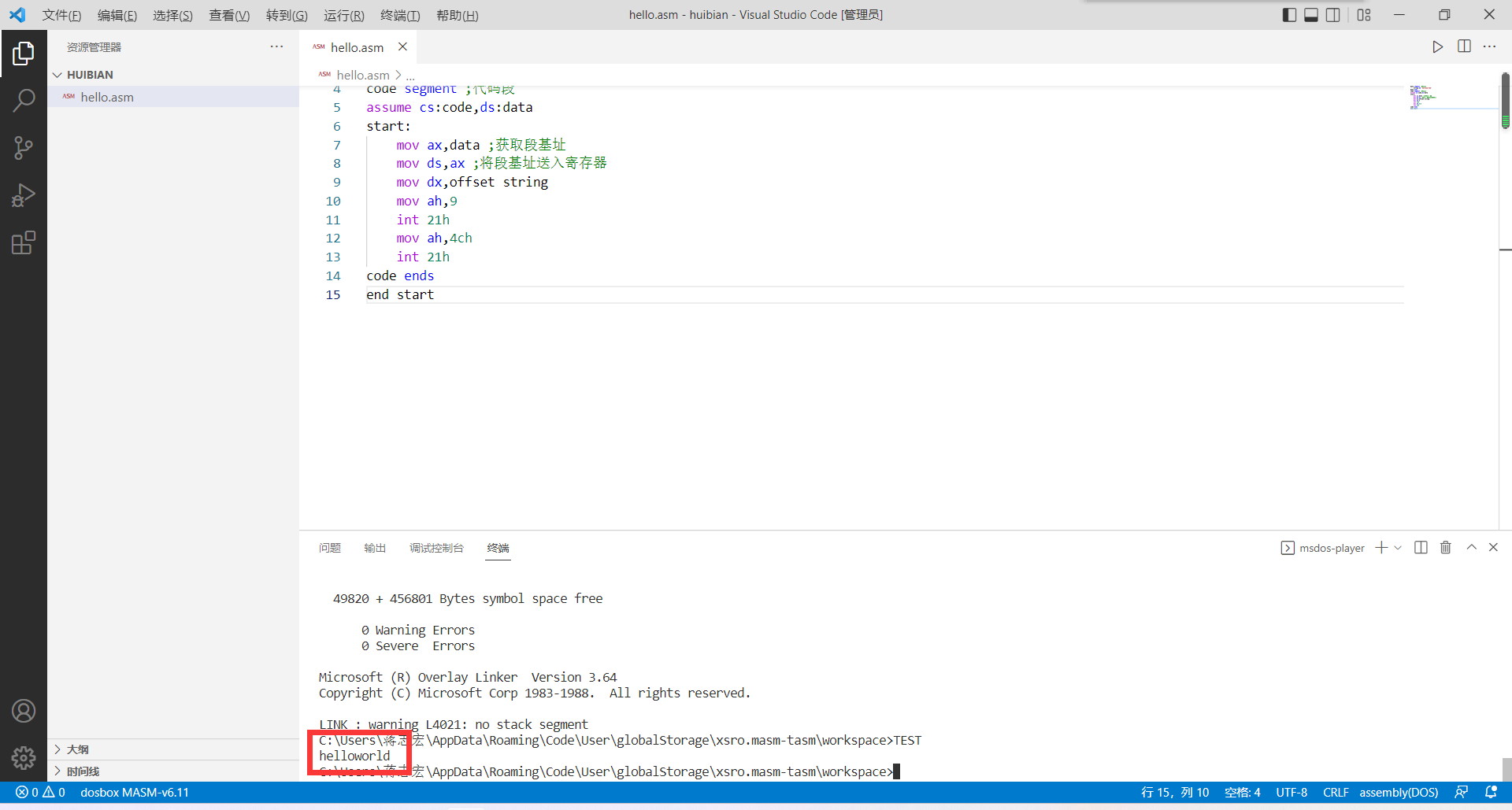This screenshot has width=1512, height=810.
Task: Open the File menu
Action: coord(61,15)
